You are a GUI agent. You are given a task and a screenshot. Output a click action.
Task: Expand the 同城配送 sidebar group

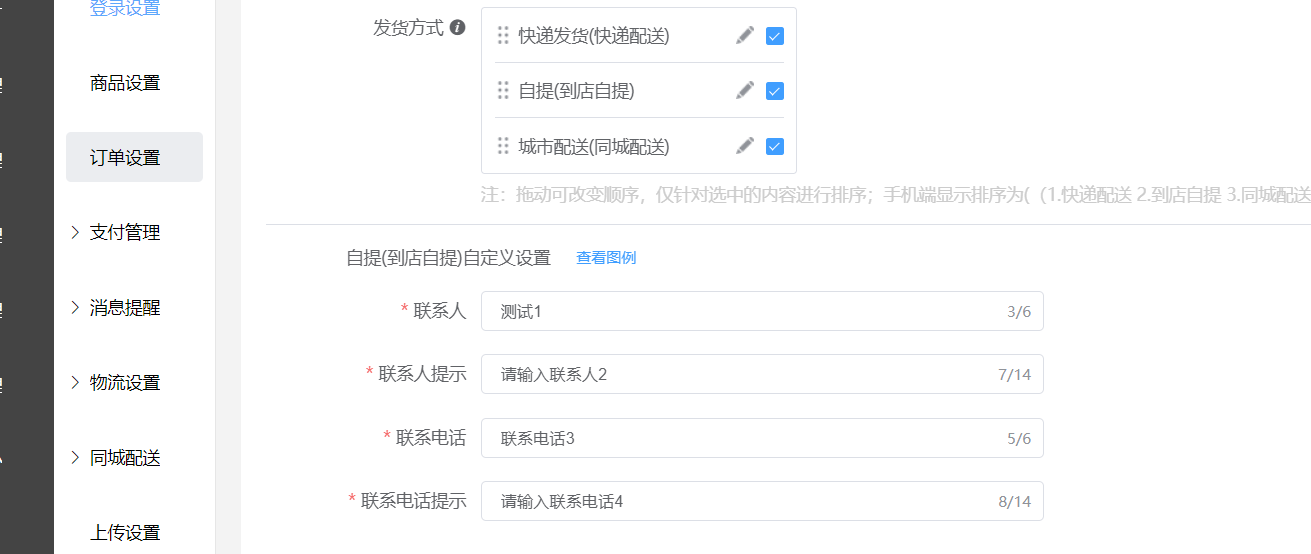pos(125,458)
